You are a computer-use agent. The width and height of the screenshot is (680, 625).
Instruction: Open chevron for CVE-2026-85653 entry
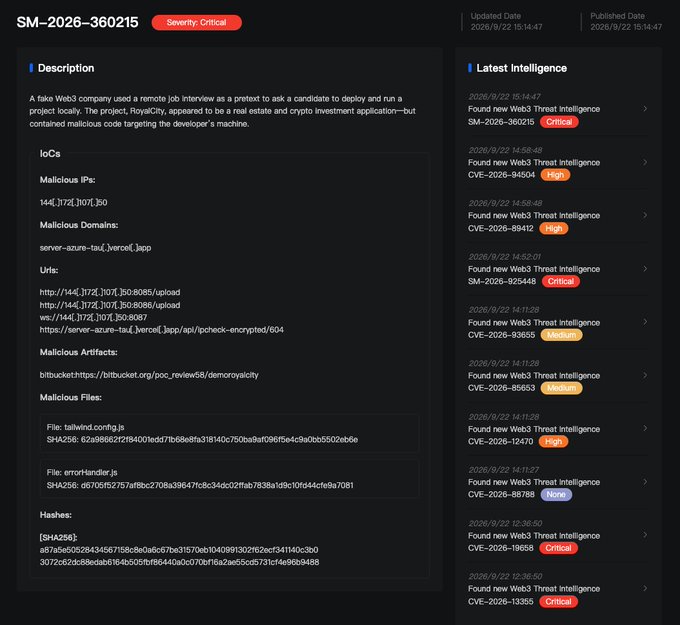click(645, 375)
